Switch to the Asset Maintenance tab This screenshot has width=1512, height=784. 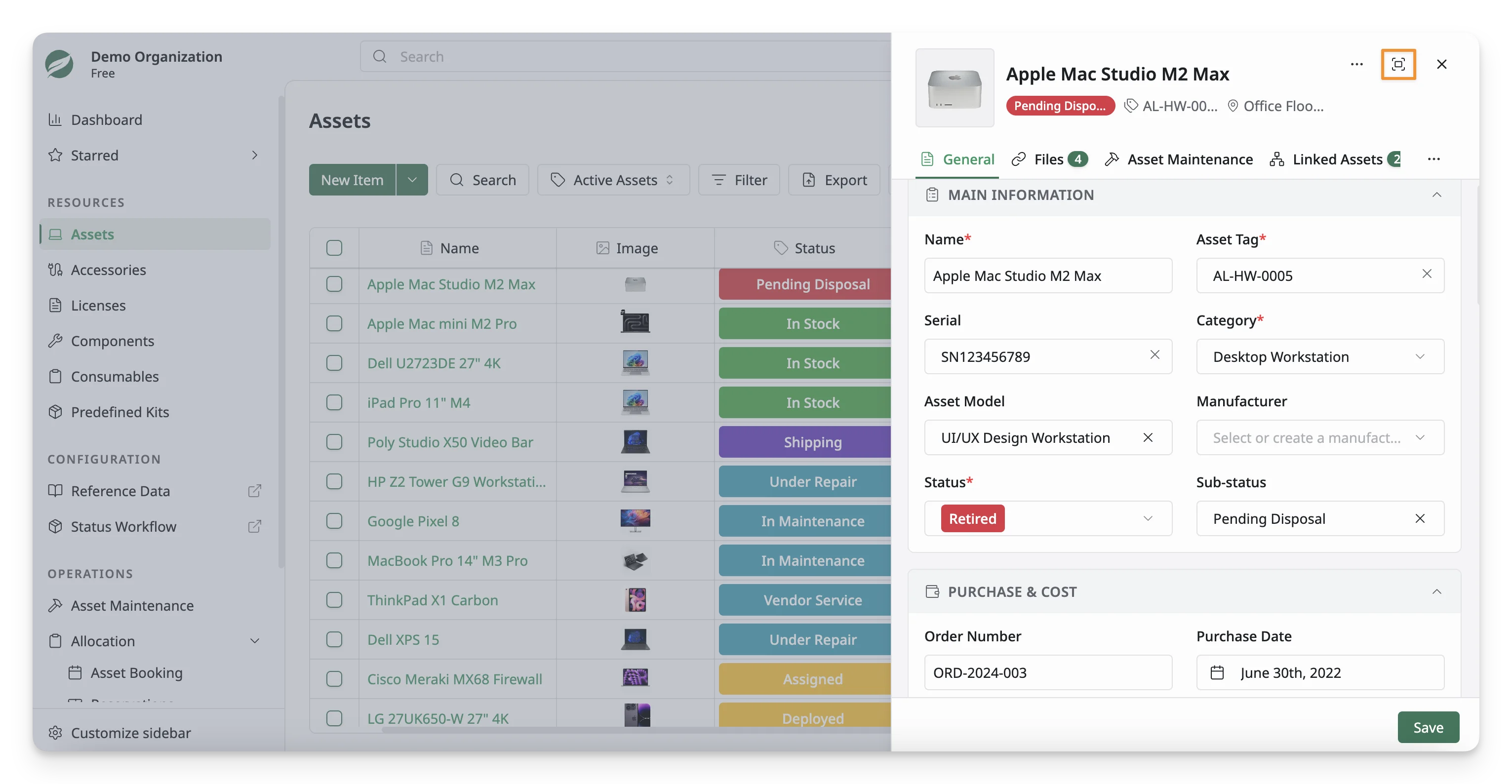click(1179, 159)
